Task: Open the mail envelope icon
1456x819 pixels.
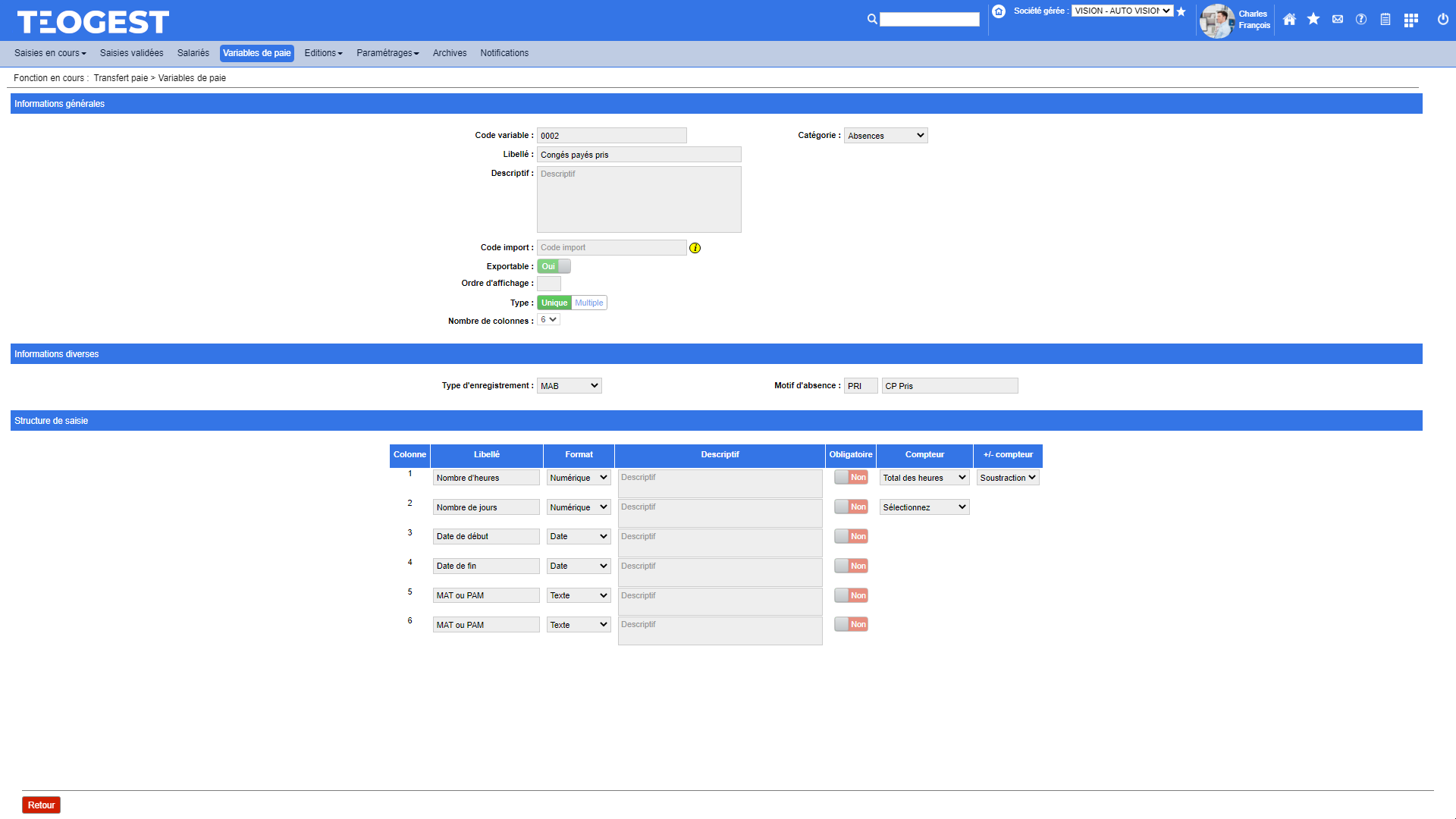Action: (x=1338, y=20)
